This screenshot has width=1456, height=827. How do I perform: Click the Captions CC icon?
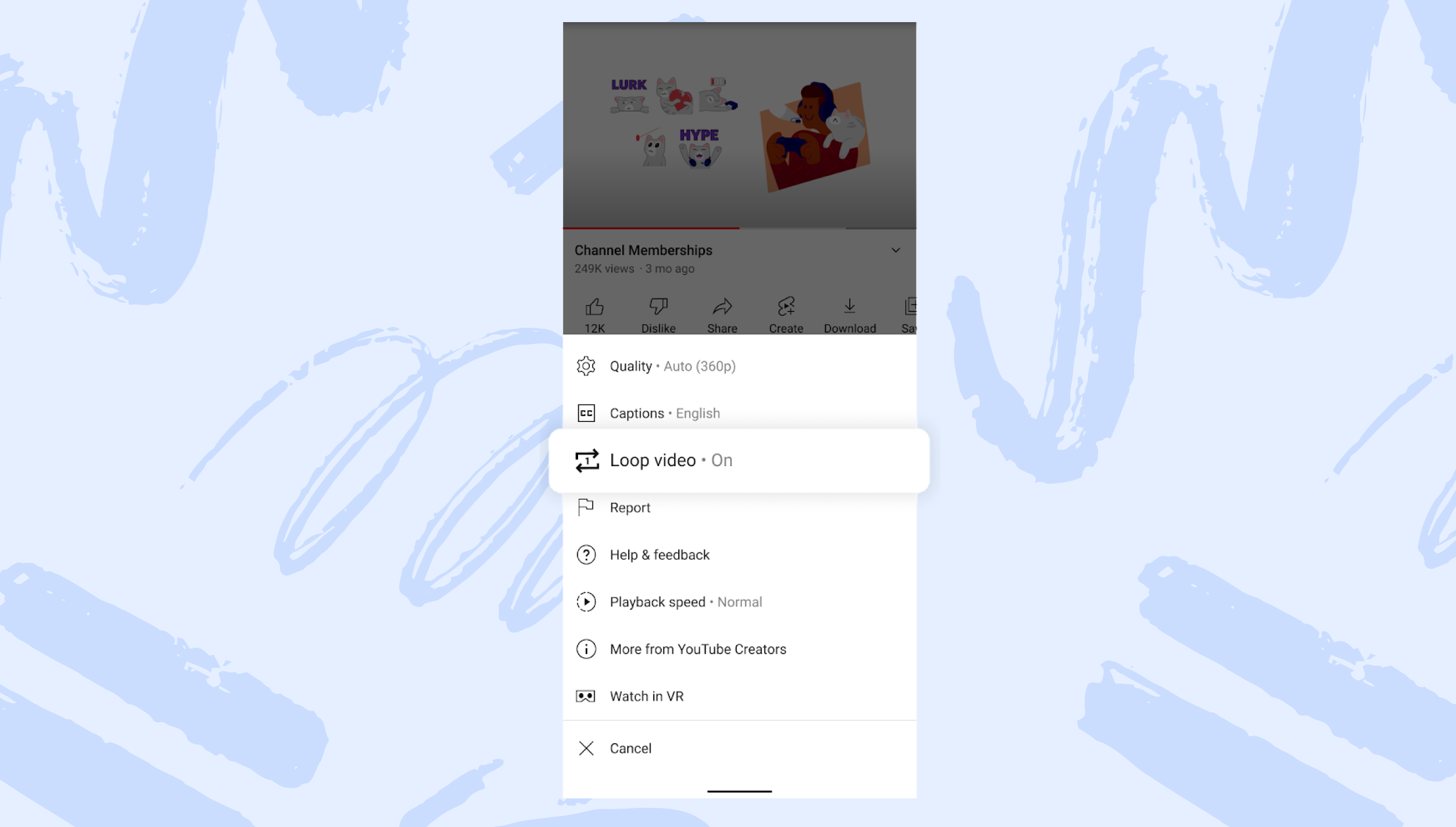click(x=586, y=412)
